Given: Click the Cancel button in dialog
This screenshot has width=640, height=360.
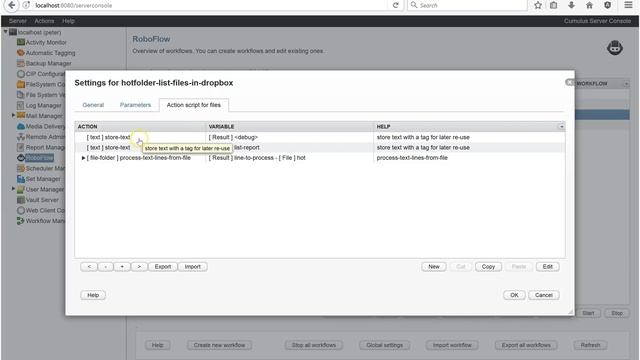Looking at the screenshot, I should click(544, 295).
